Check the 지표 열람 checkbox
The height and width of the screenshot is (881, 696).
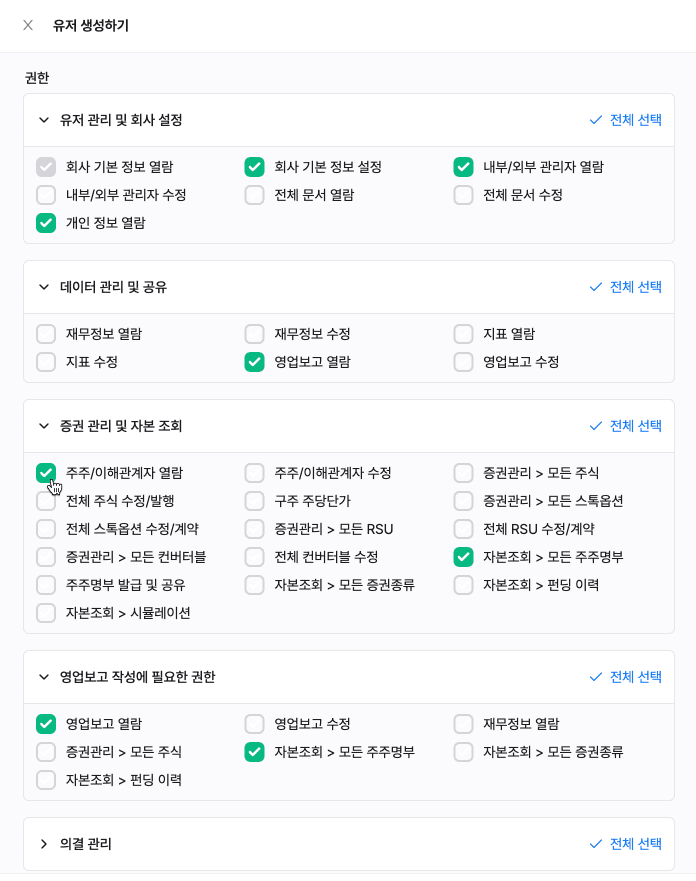pos(463,334)
